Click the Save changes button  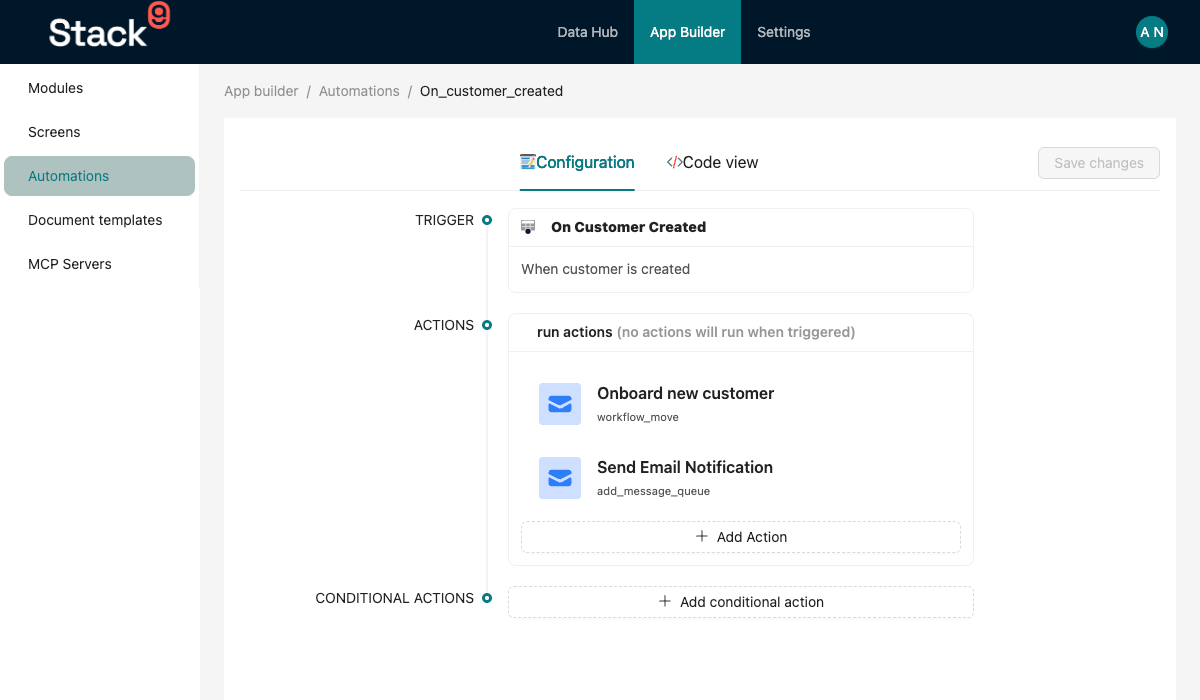[1099, 163]
